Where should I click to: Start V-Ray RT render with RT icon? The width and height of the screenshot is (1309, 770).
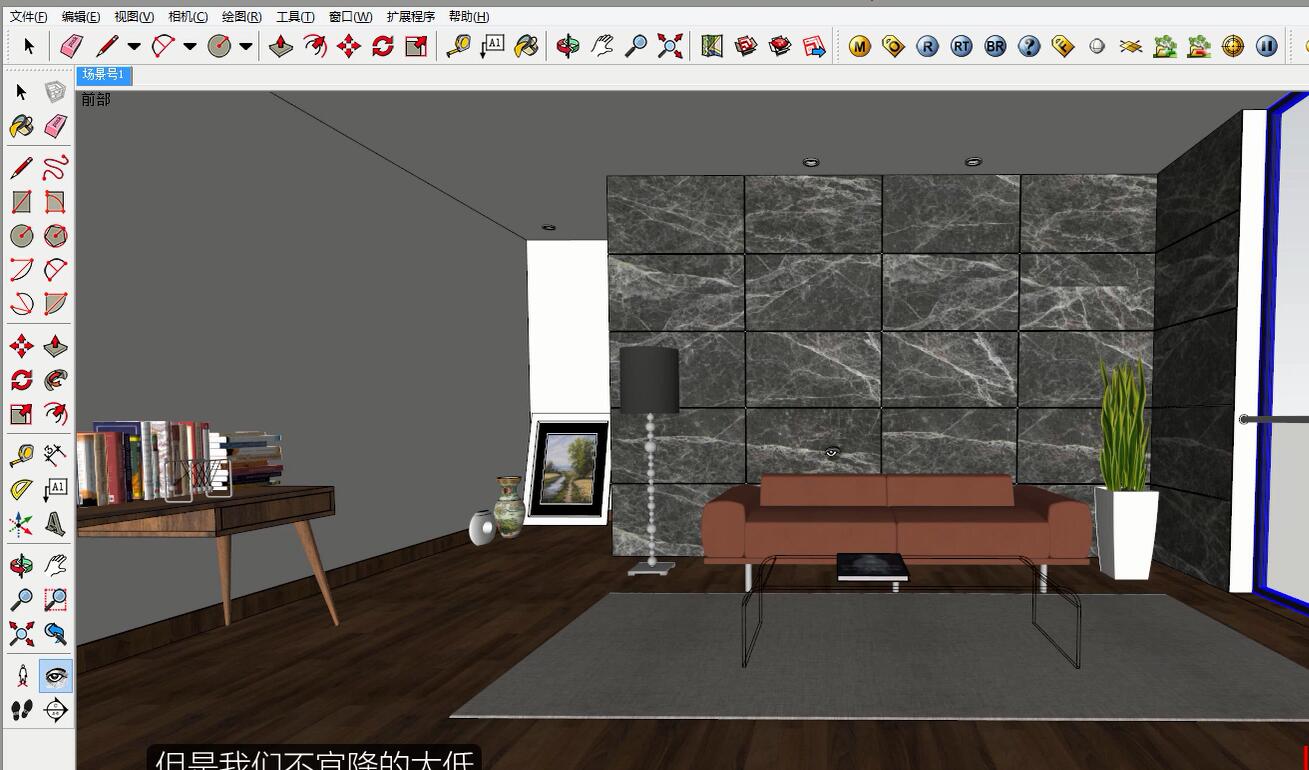click(x=961, y=46)
